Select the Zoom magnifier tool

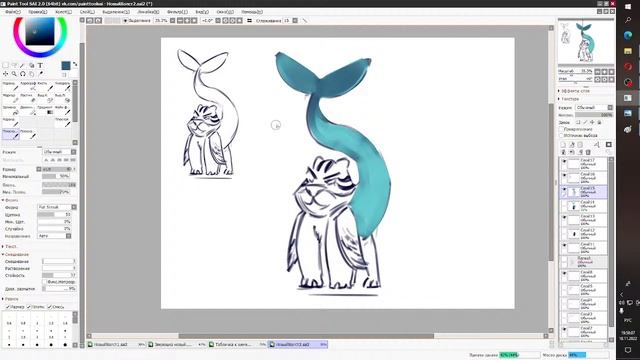(x=14, y=74)
